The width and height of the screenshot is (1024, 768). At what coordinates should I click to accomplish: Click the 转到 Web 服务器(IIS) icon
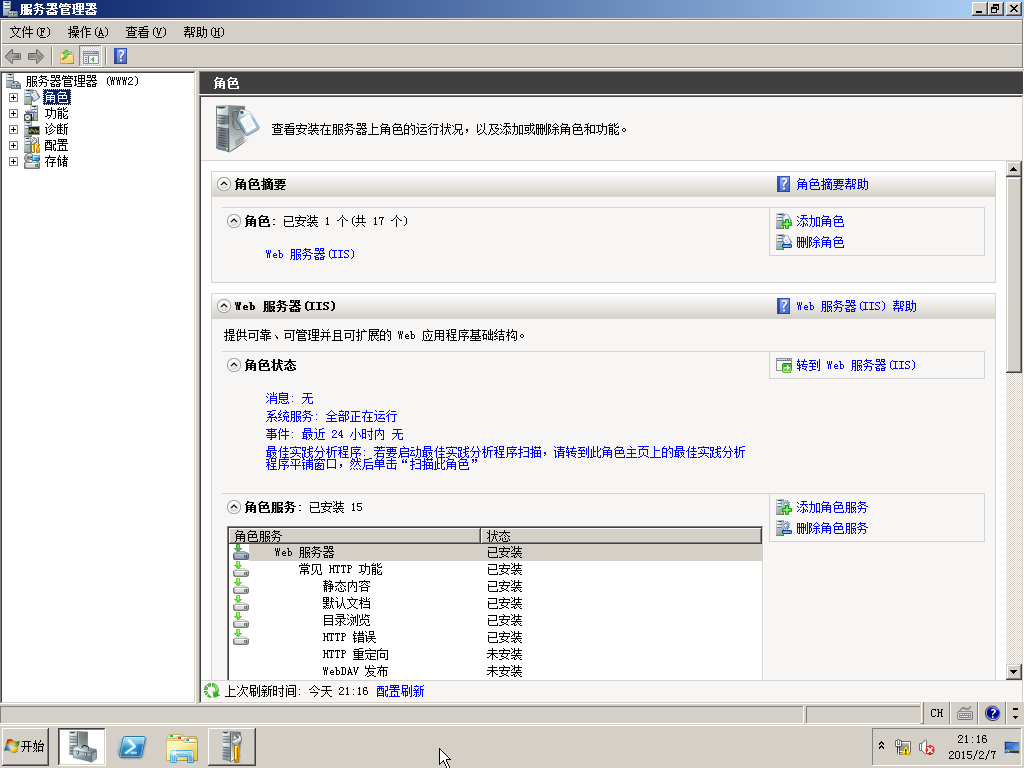[784, 365]
